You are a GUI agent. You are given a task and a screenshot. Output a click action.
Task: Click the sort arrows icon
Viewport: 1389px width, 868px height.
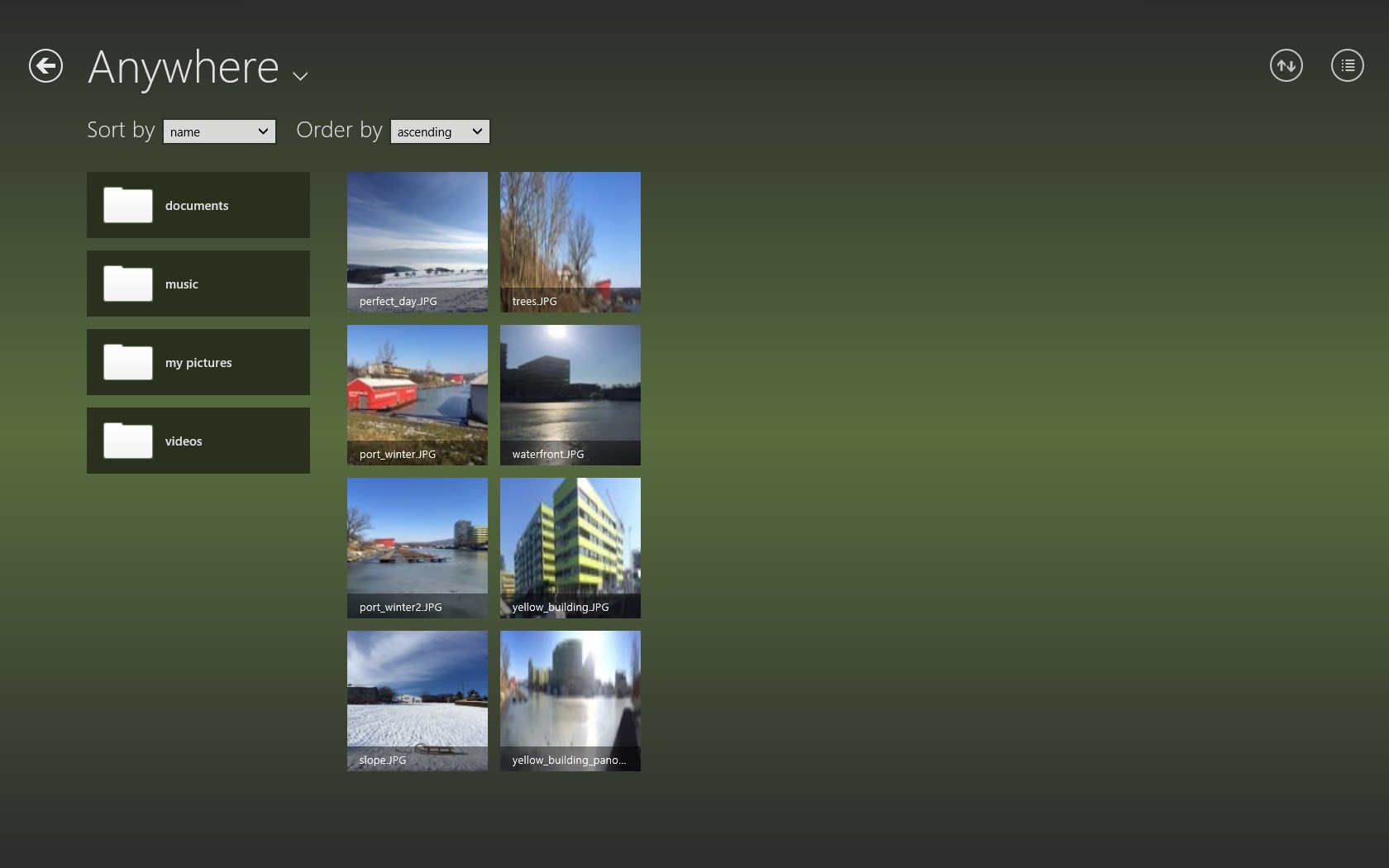(1286, 66)
